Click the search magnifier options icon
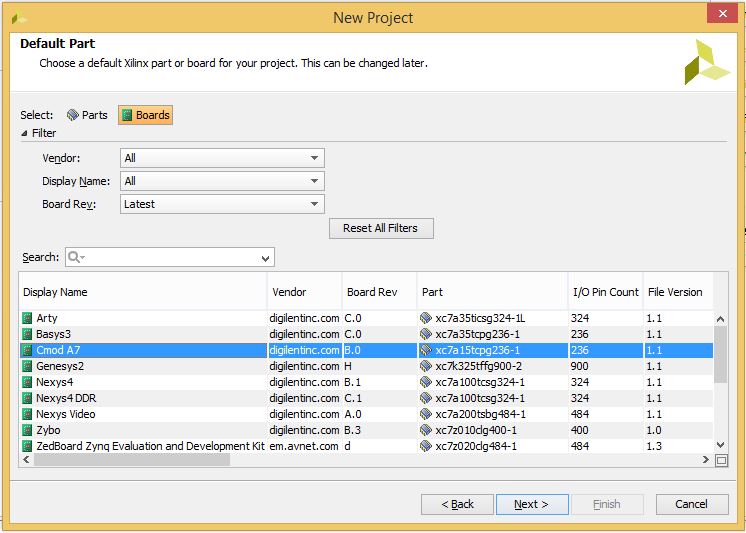 [x=76, y=257]
